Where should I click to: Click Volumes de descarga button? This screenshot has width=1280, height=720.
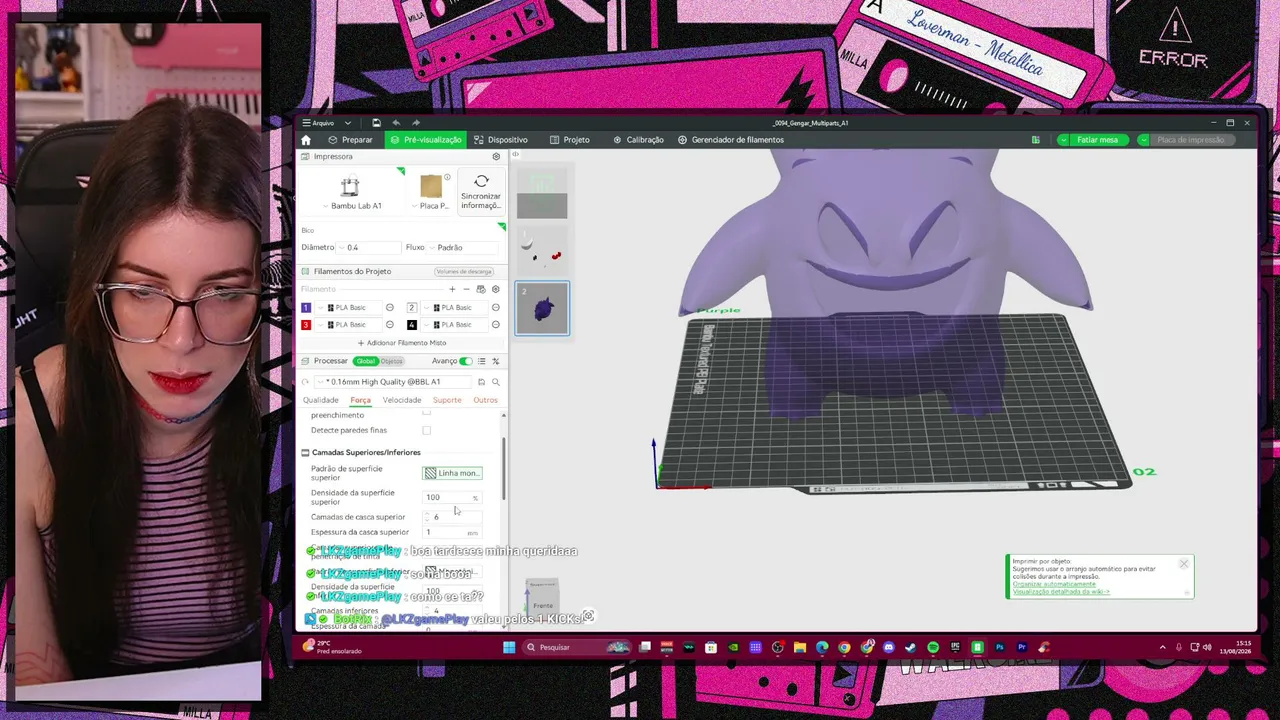tap(464, 272)
